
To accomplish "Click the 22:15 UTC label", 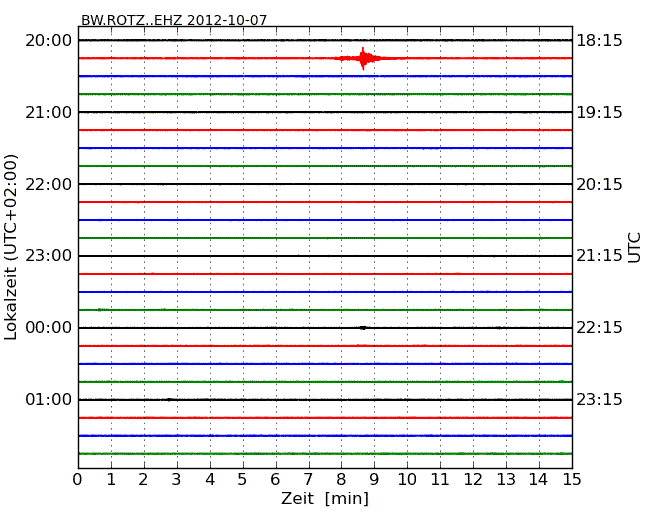I will pos(599,328).
